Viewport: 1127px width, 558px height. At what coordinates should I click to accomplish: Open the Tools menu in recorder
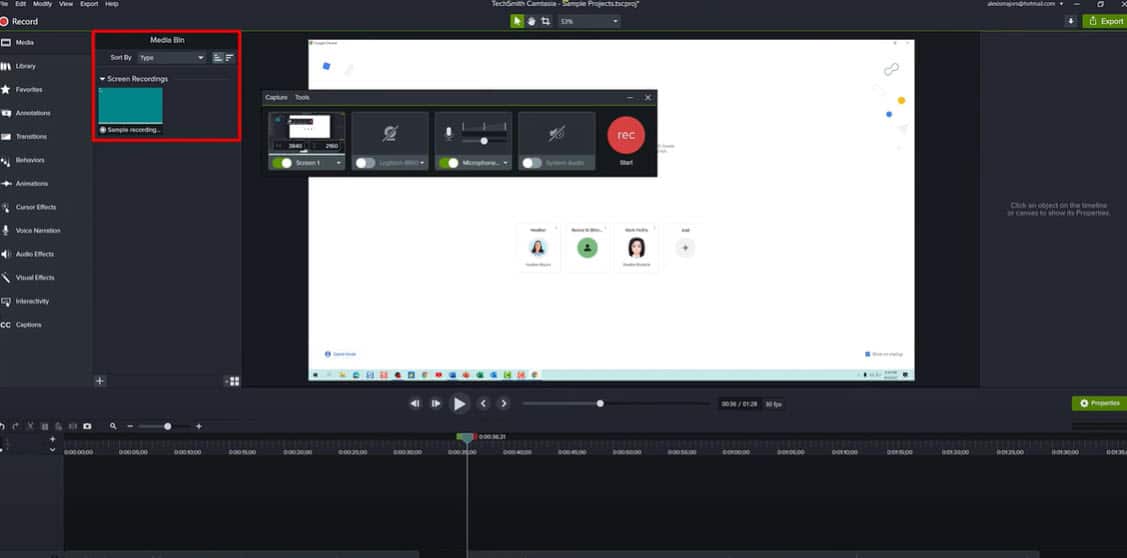303,98
